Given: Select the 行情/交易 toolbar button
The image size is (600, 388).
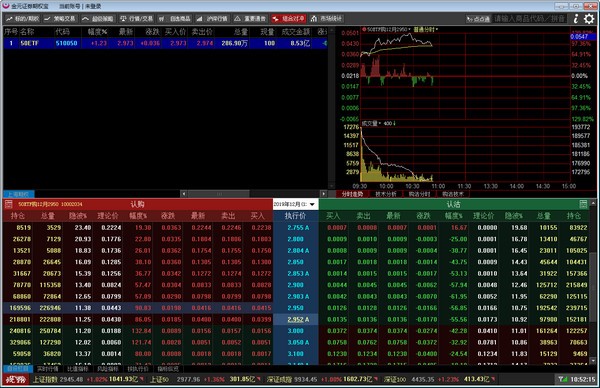Looking at the screenshot, I should tap(136, 18).
